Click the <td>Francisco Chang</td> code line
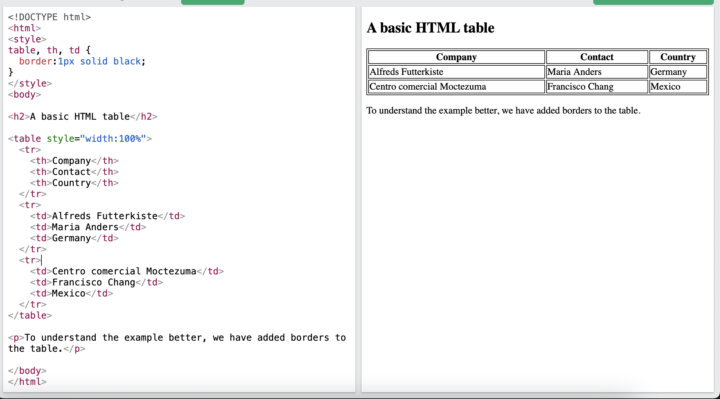The width and height of the screenshot is (720, 399). (x=96, y=282)
